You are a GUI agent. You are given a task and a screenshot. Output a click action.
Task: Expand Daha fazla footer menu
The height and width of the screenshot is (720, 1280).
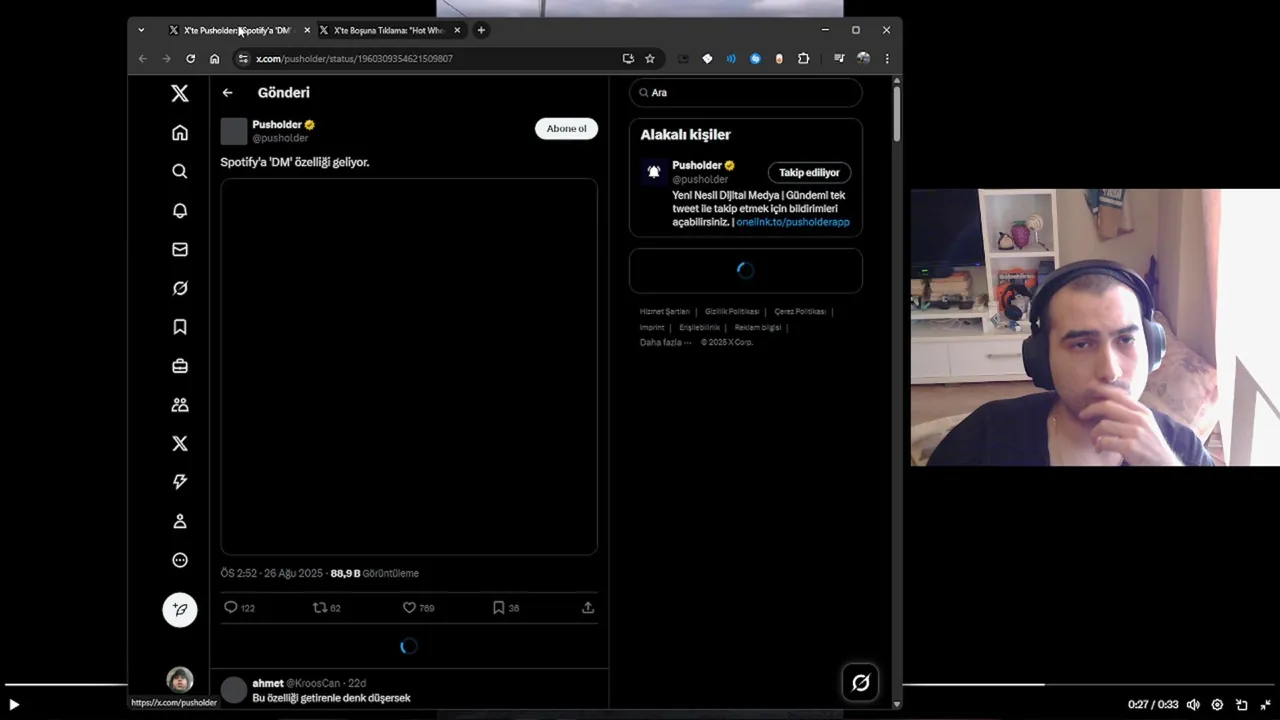point(666,342)
